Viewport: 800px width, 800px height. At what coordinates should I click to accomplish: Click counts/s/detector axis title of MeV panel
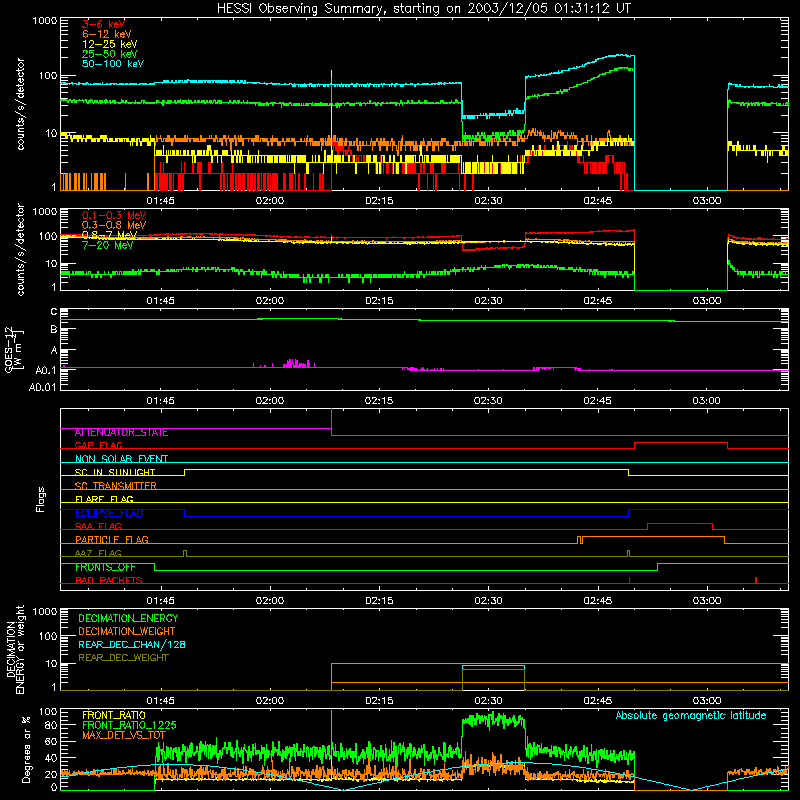pyautogui.click(x=20, y=249)
